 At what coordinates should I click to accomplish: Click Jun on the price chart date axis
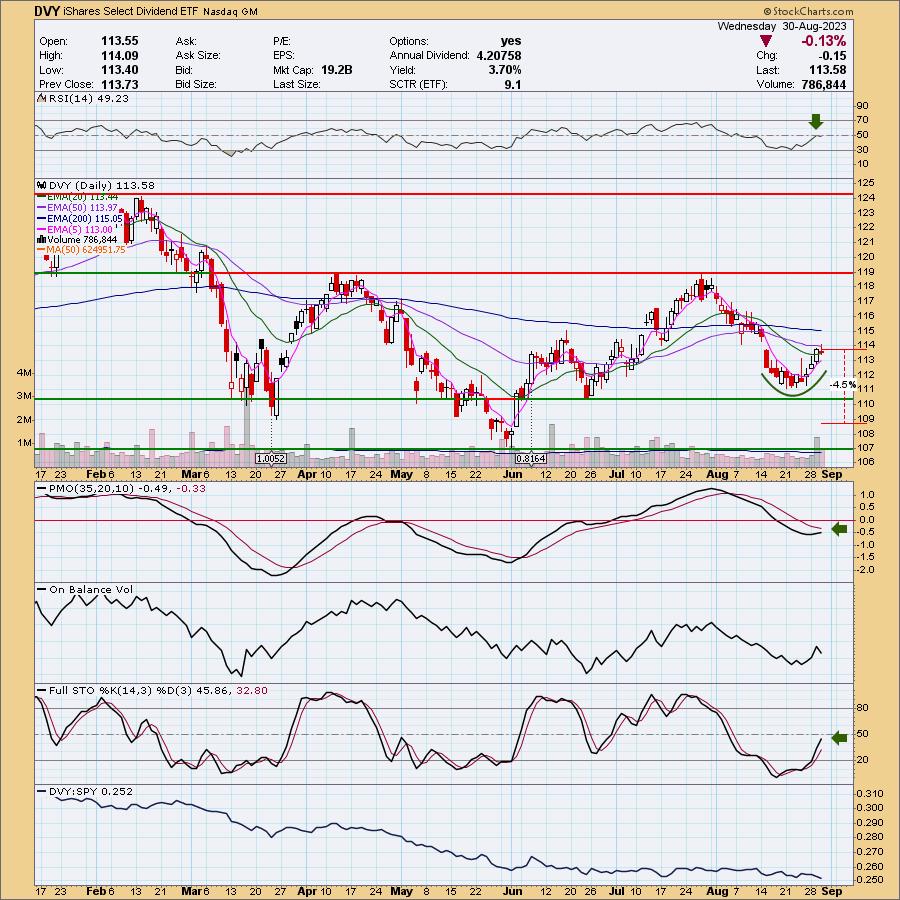(513, 474)
